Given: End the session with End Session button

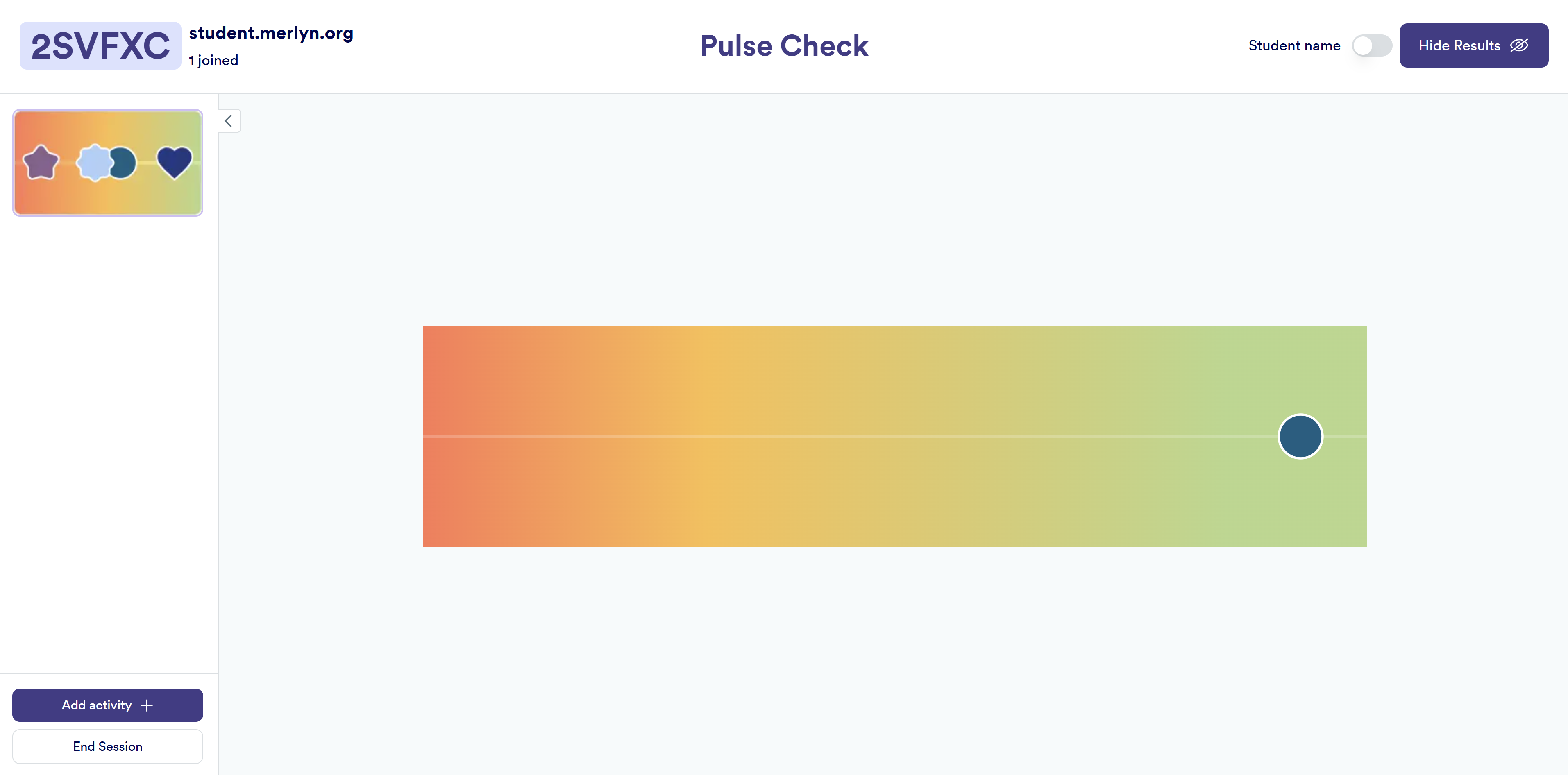Looking at the screenshot, I should tap(108, 746).
